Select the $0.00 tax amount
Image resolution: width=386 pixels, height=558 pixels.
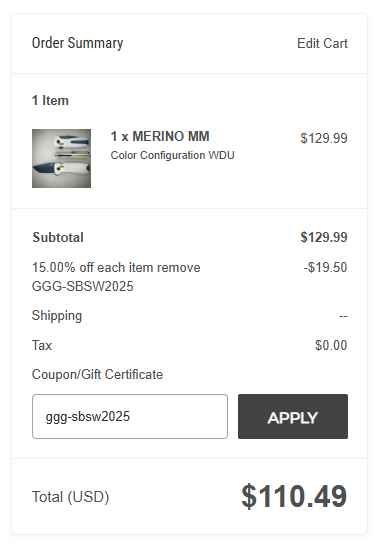(331, 346)
